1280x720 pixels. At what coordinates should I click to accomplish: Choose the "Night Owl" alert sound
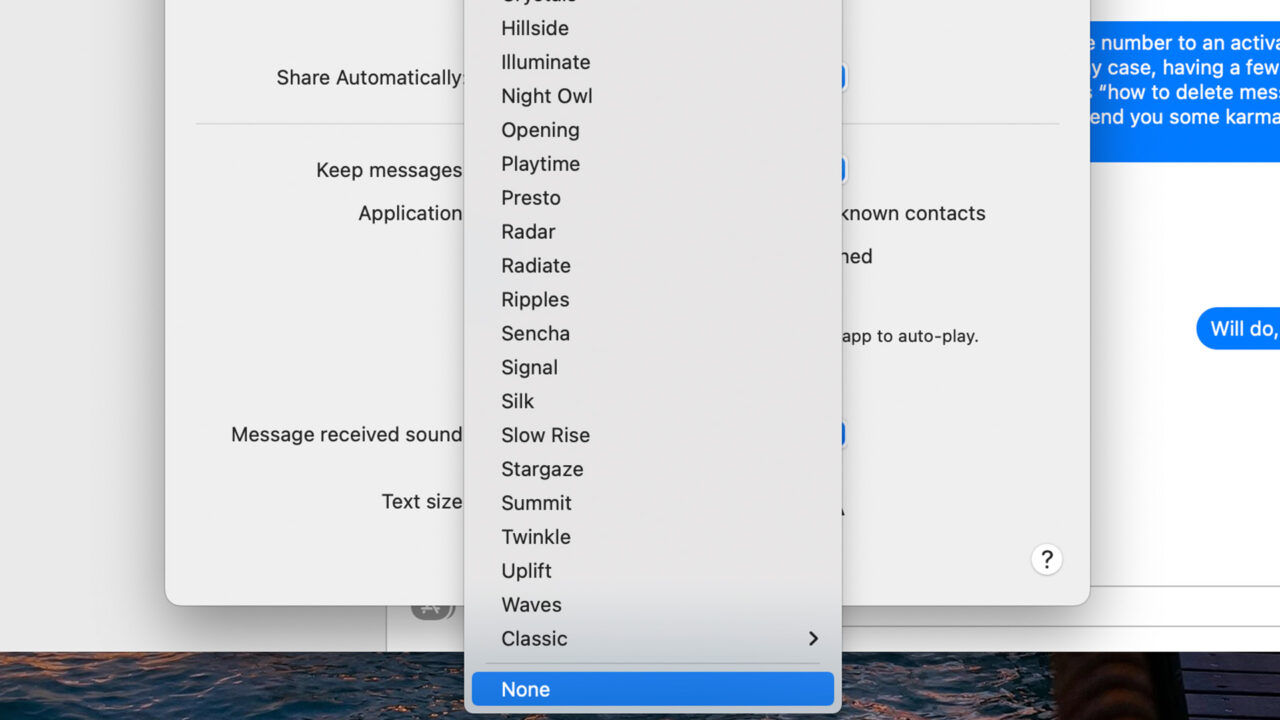pyautogui.click(x=547, y=96)
